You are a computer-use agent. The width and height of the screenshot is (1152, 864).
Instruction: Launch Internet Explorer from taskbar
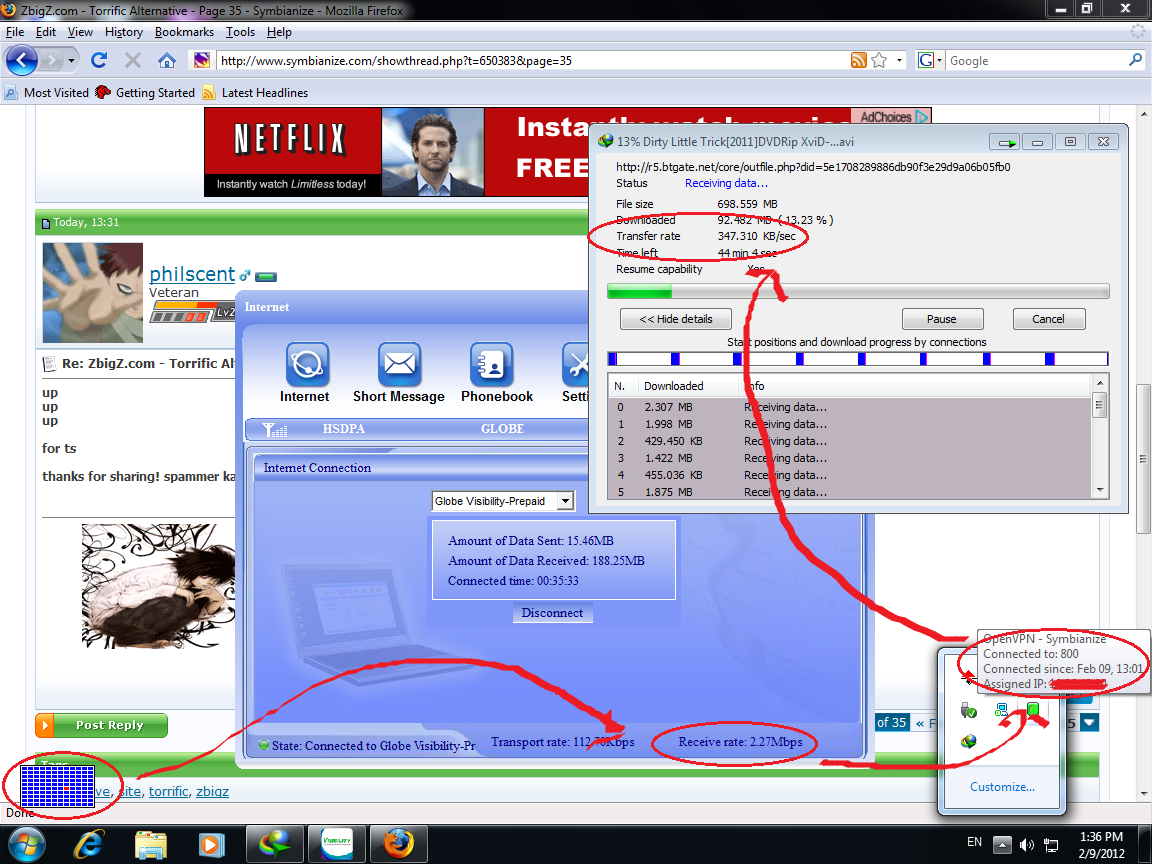(x=89, y=845)
